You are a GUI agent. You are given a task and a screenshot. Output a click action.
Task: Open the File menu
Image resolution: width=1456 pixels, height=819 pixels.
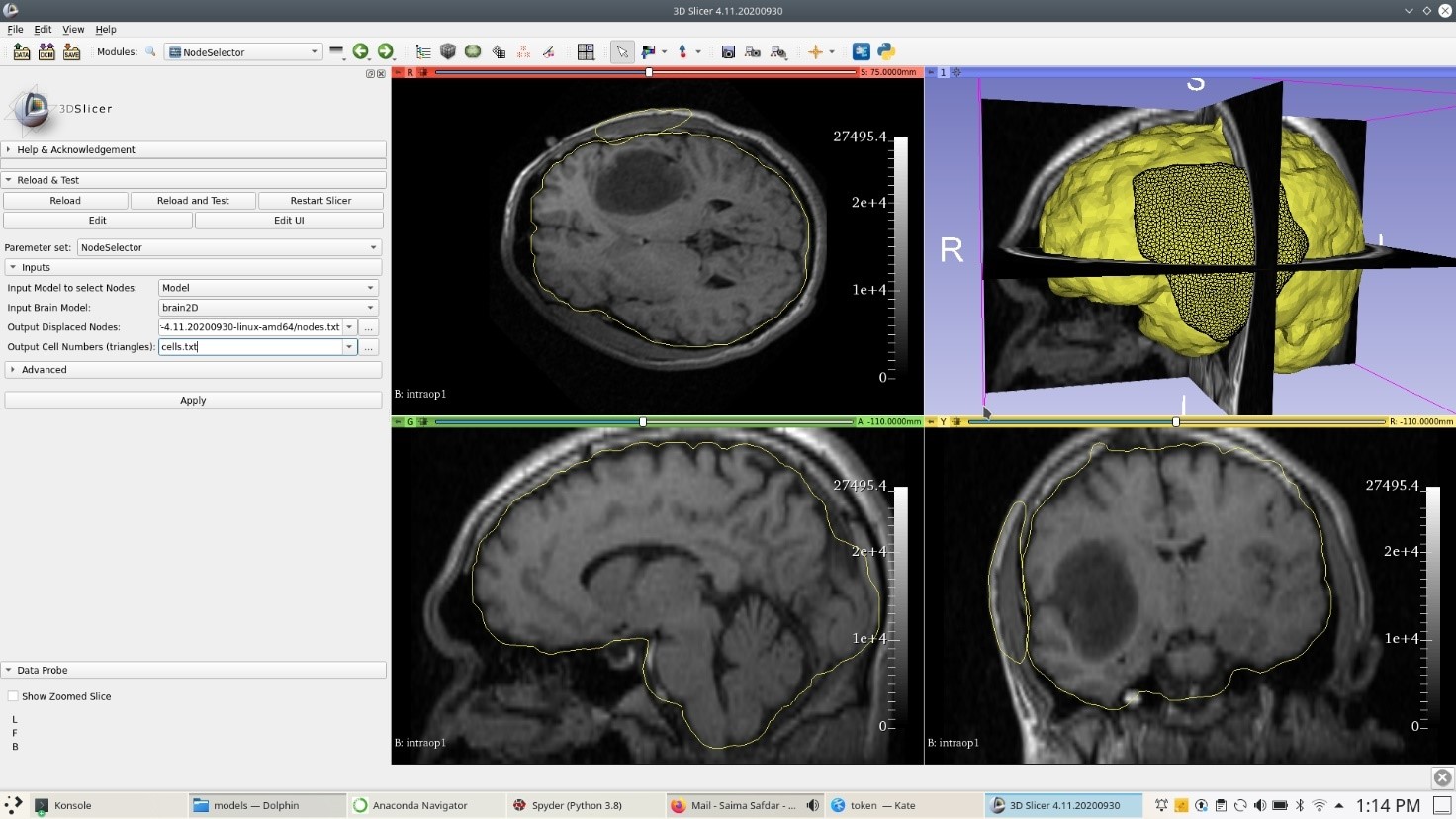(x=15, y=29)
